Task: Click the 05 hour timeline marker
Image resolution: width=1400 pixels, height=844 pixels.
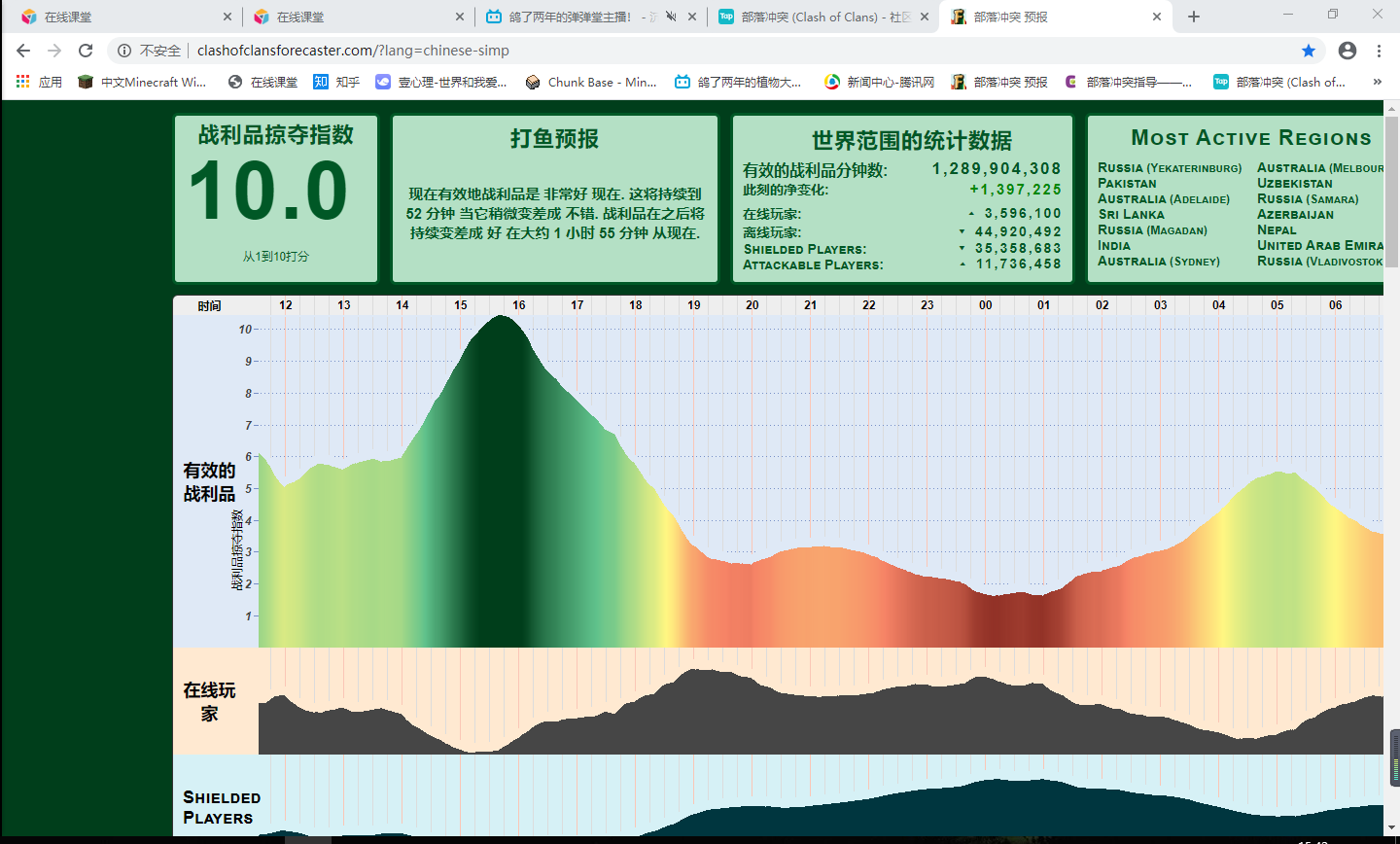Action: coord(1277,305)
